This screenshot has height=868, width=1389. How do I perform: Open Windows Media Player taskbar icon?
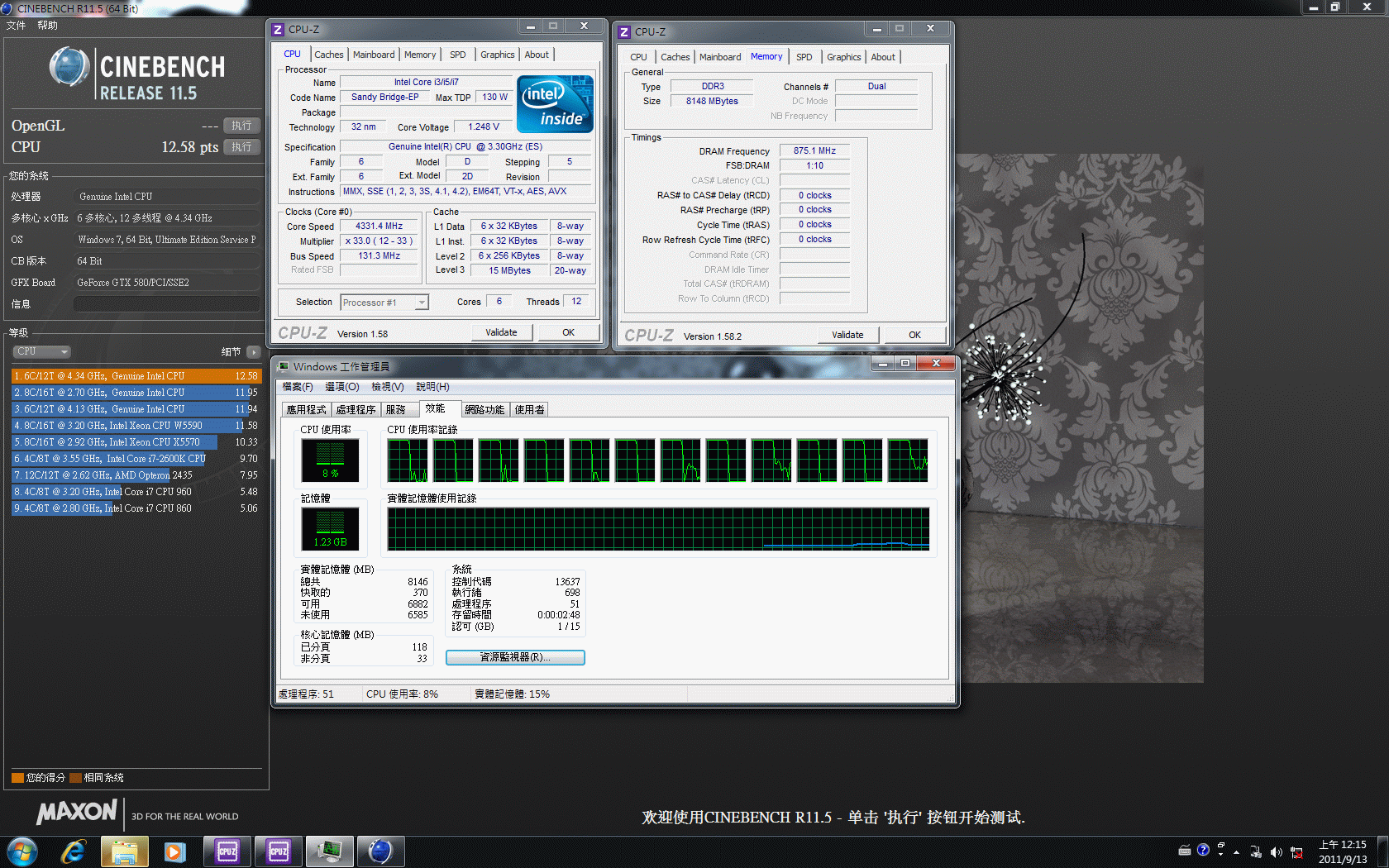click(x=174, y=851)
